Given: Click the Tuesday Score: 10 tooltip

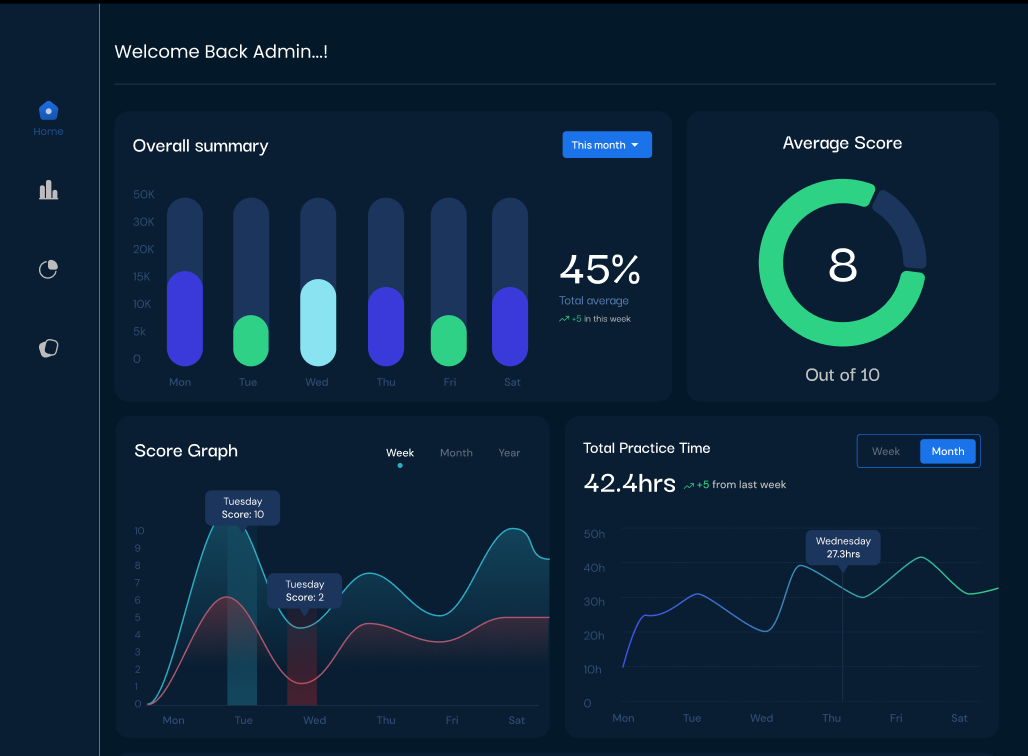Looking at the screenshot, I should (243, 508).
